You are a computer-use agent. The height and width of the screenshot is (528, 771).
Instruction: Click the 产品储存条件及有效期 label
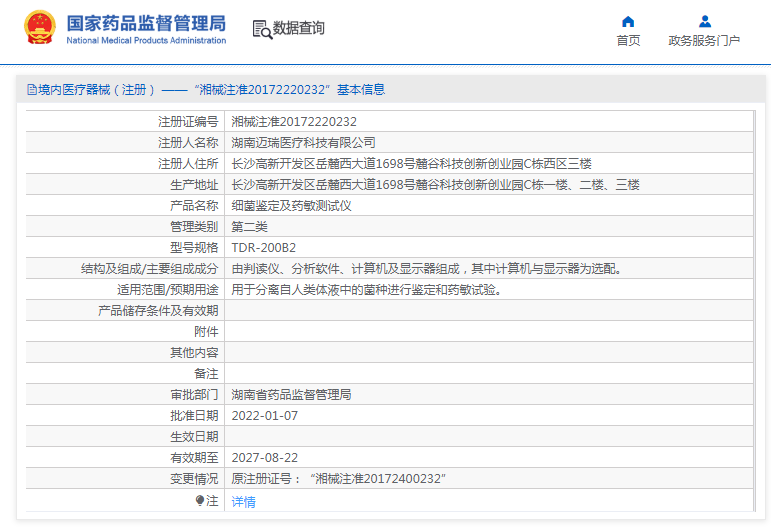tap(158, 311)
